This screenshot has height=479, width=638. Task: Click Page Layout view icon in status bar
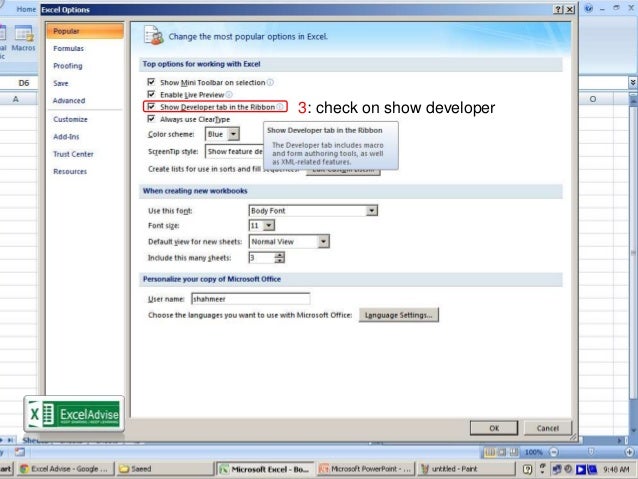(502, 452)
